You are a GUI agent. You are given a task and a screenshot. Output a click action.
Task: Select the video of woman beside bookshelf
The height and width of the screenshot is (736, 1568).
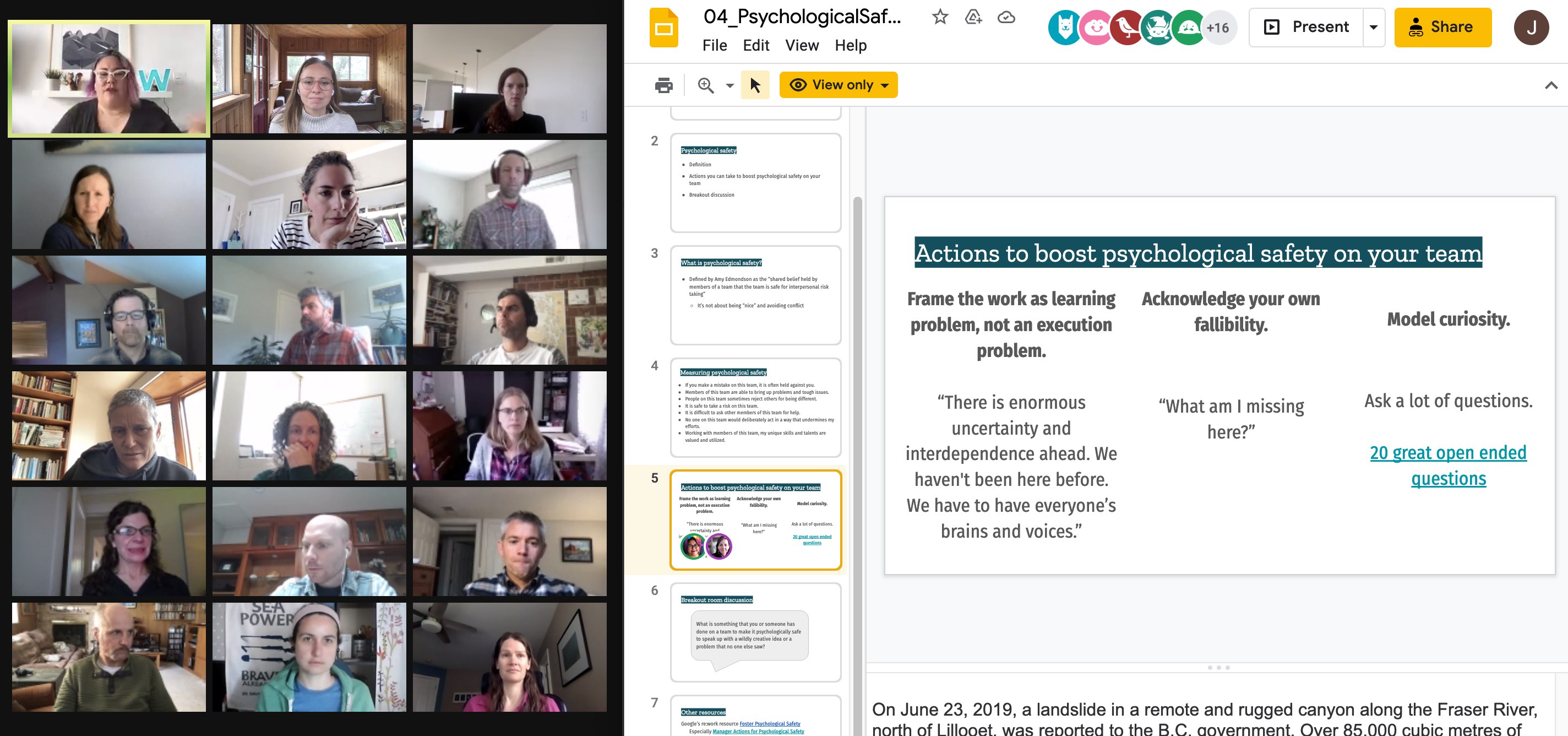109,426
